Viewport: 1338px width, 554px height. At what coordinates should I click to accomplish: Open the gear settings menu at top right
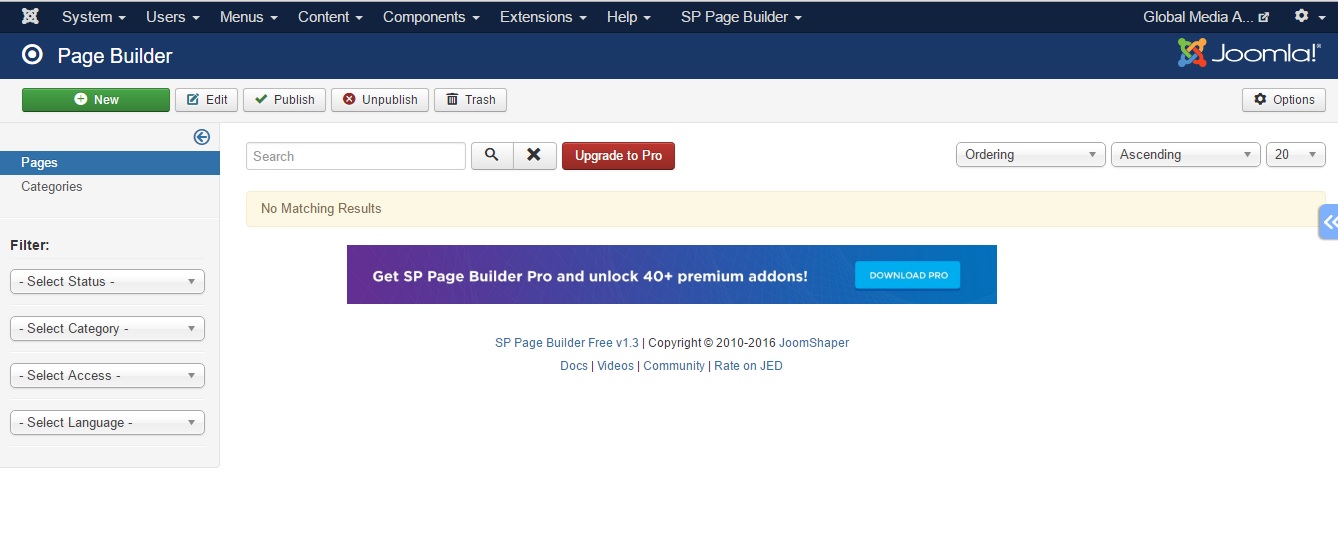click(1307, 17)
